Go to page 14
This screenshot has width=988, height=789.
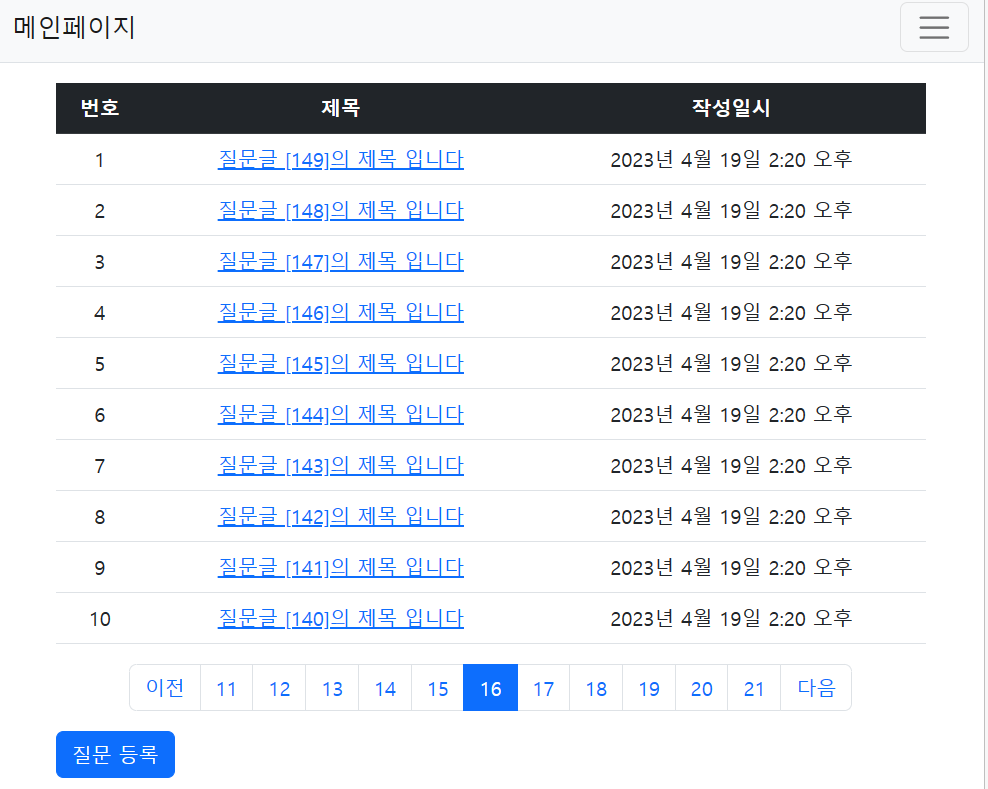point(385,688)
